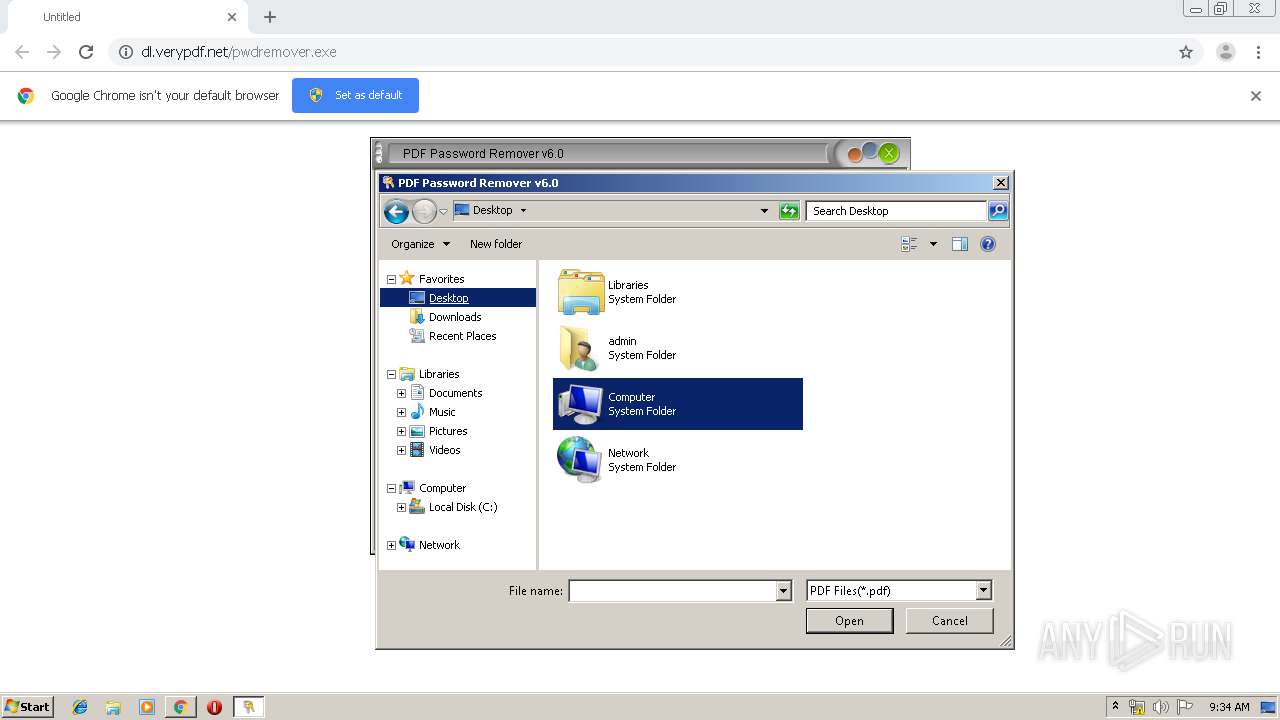
Task: Toggle the preview pane icon
Action: tap(960, 244)
